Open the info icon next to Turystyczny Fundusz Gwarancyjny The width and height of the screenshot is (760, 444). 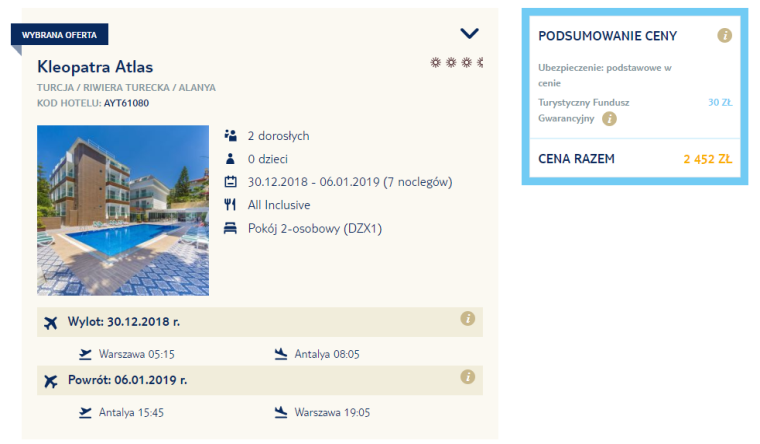[x=609, y=118]
